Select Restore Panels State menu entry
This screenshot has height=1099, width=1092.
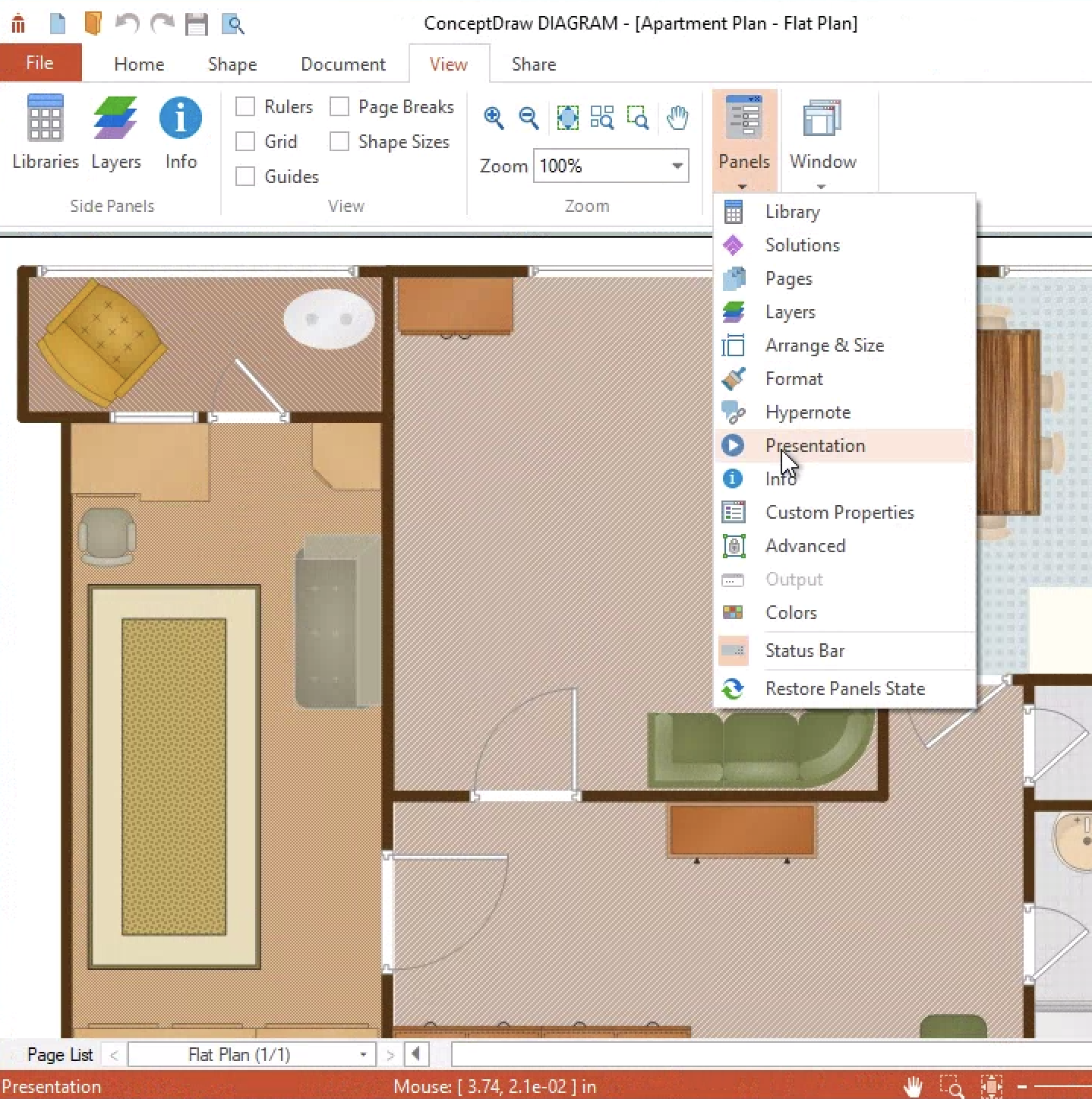tap(844, 689)
